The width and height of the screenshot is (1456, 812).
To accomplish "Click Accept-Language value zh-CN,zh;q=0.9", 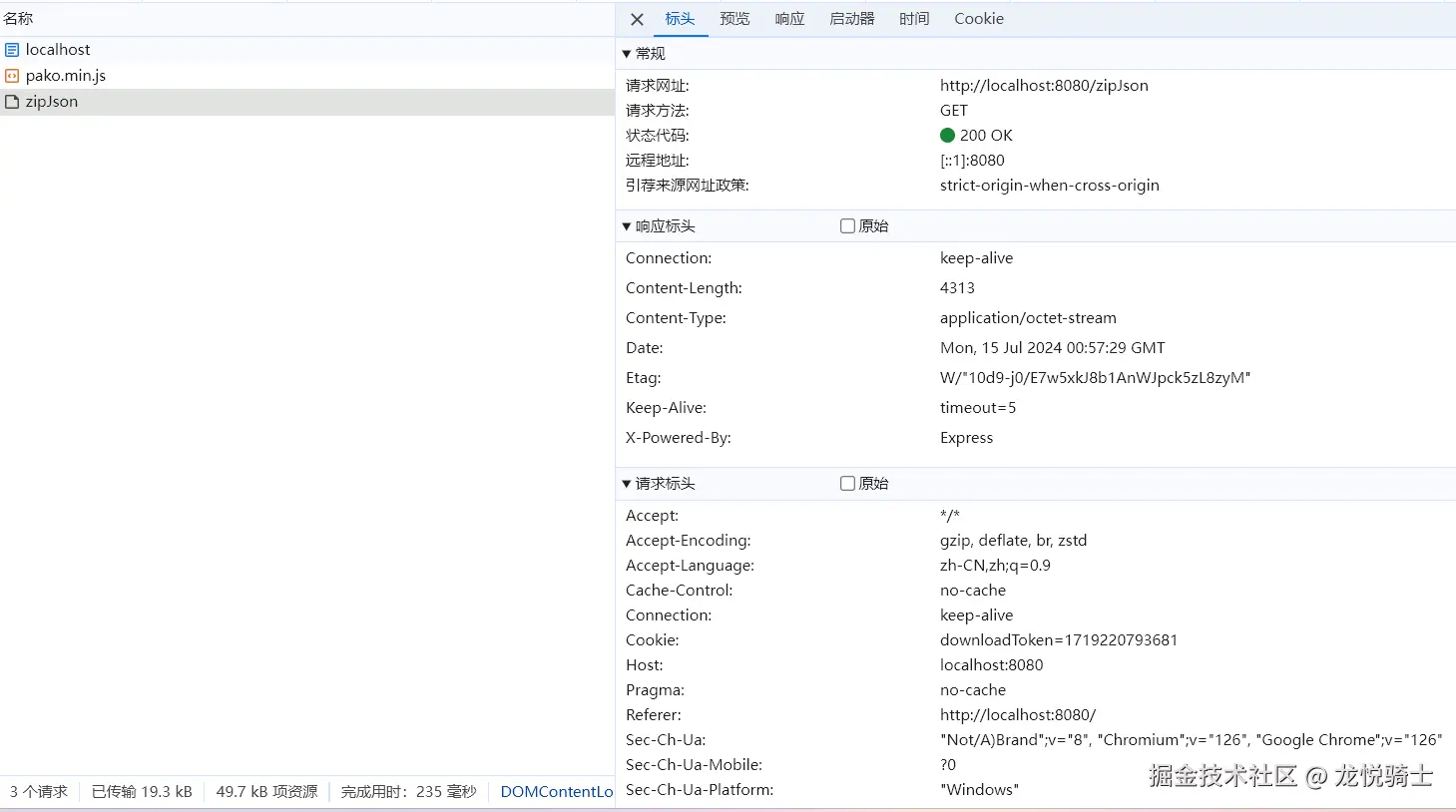I will tap(995, 566).
